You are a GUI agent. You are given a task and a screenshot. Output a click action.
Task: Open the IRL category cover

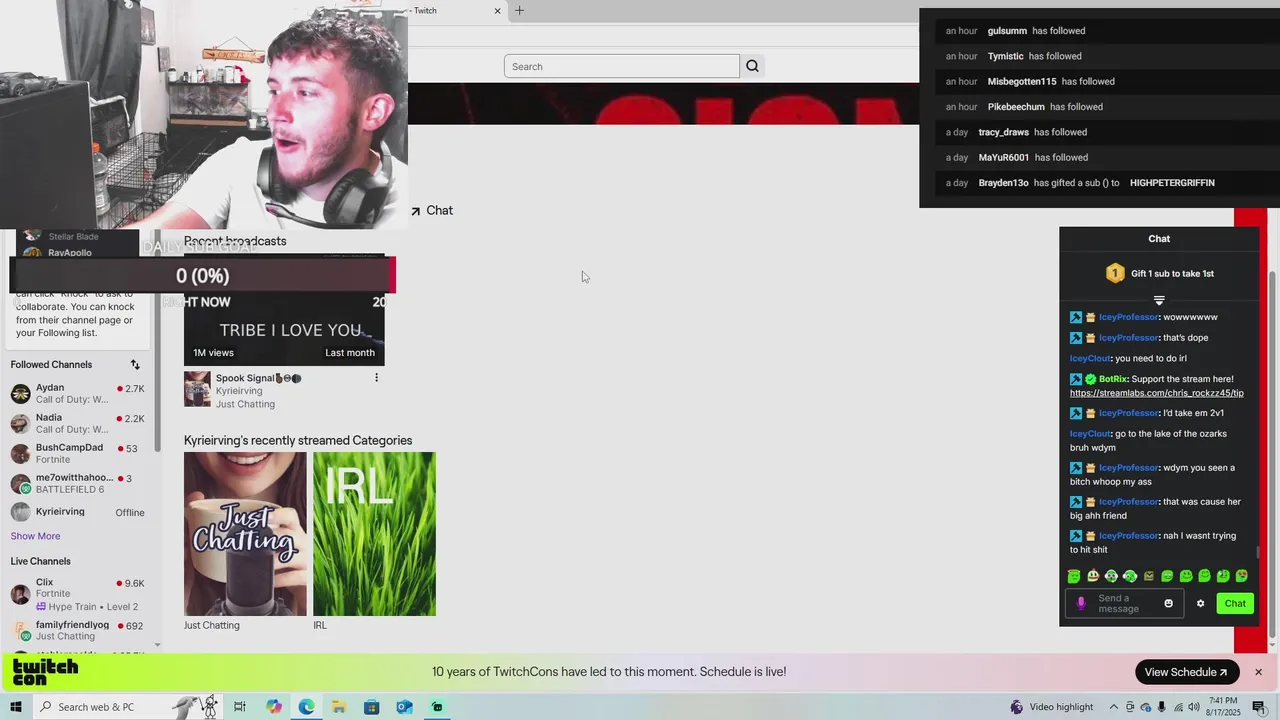tap(374, 534)
